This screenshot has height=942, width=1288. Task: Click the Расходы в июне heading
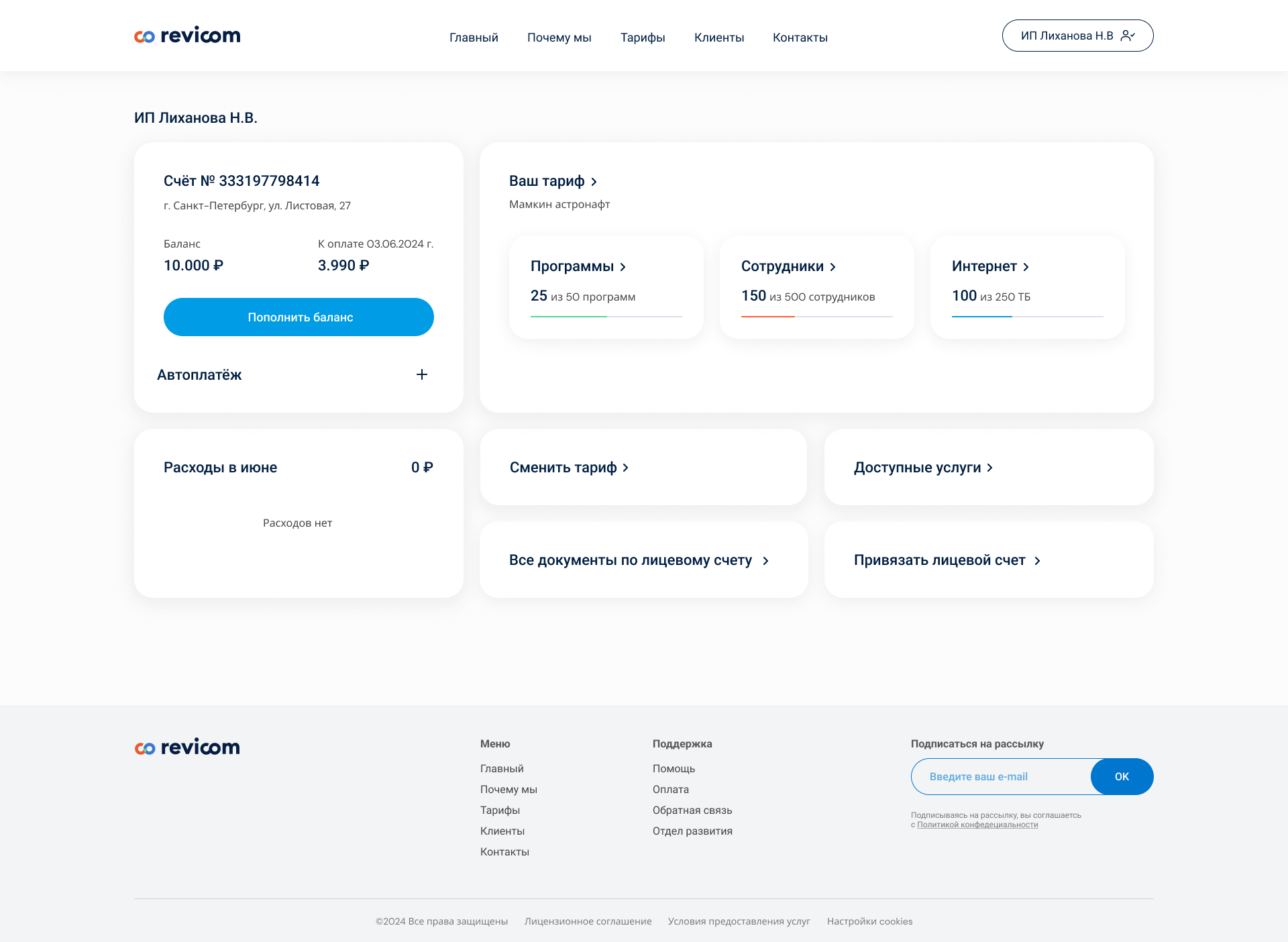pyautogui.click(x=220, y=468)
